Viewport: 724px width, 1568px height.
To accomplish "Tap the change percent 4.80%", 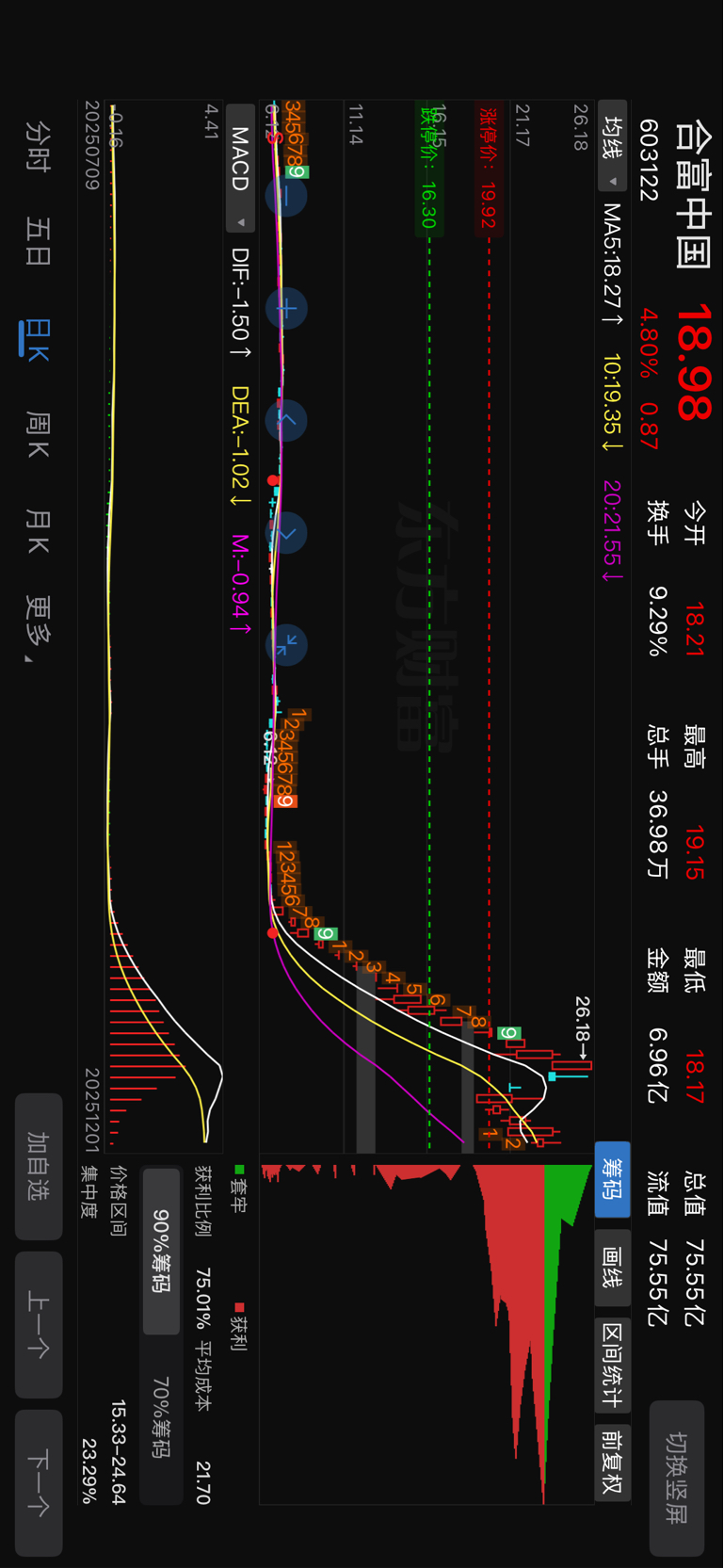I will point(649,343).
